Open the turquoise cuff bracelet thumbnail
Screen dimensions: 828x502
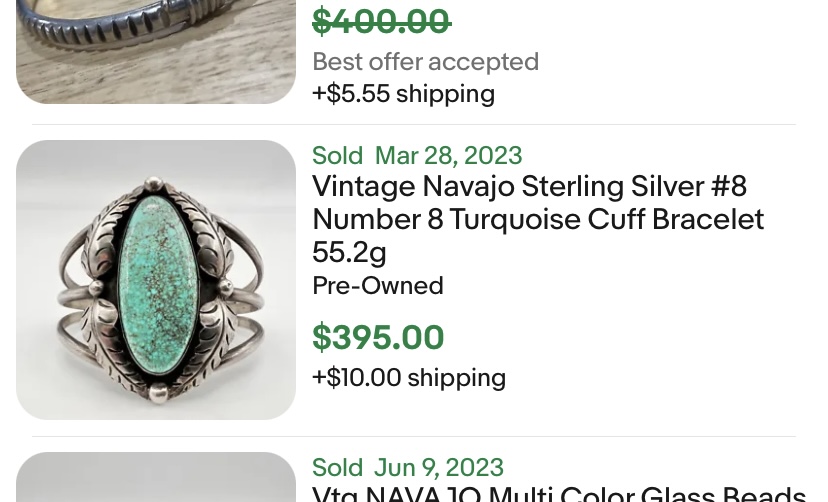click(x=156, y=279)
